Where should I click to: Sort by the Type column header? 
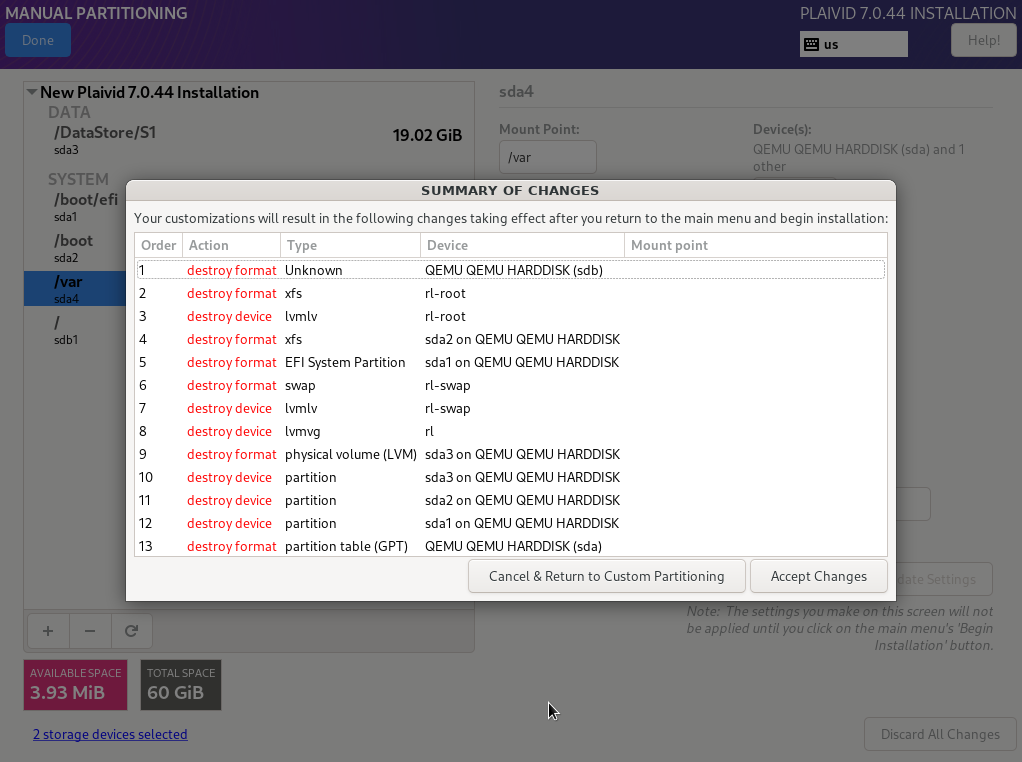[x=351, y=245]
